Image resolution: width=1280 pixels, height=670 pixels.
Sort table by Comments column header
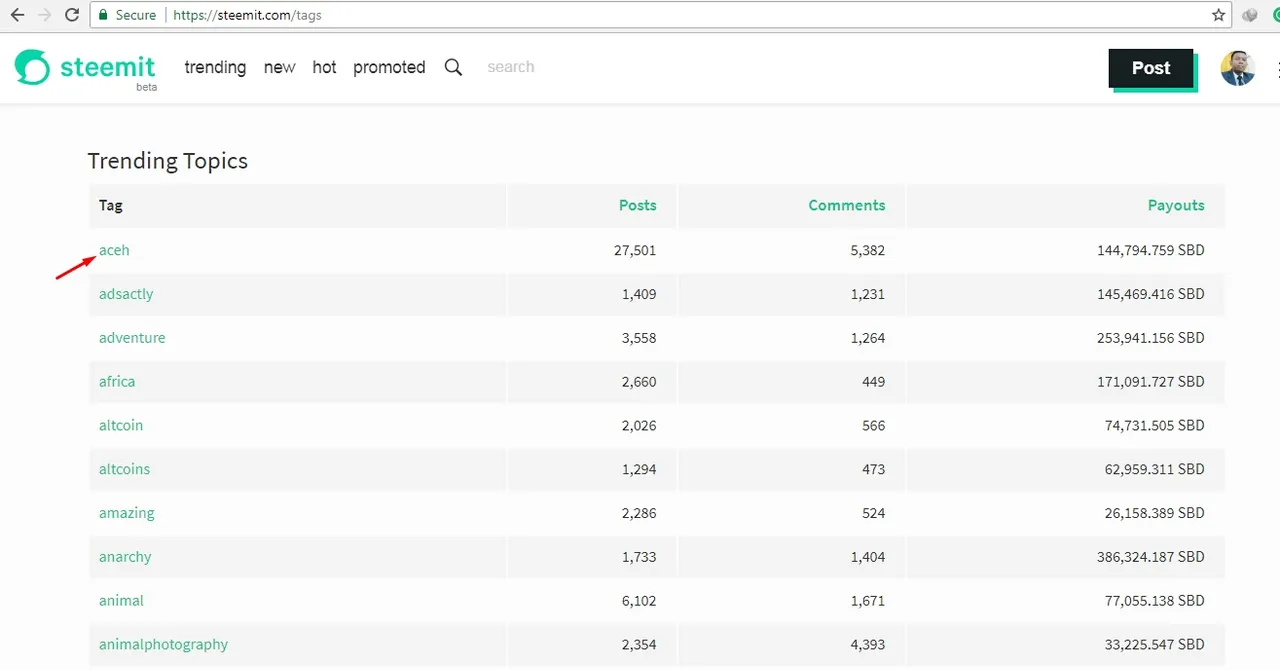(x=847, y=205)
